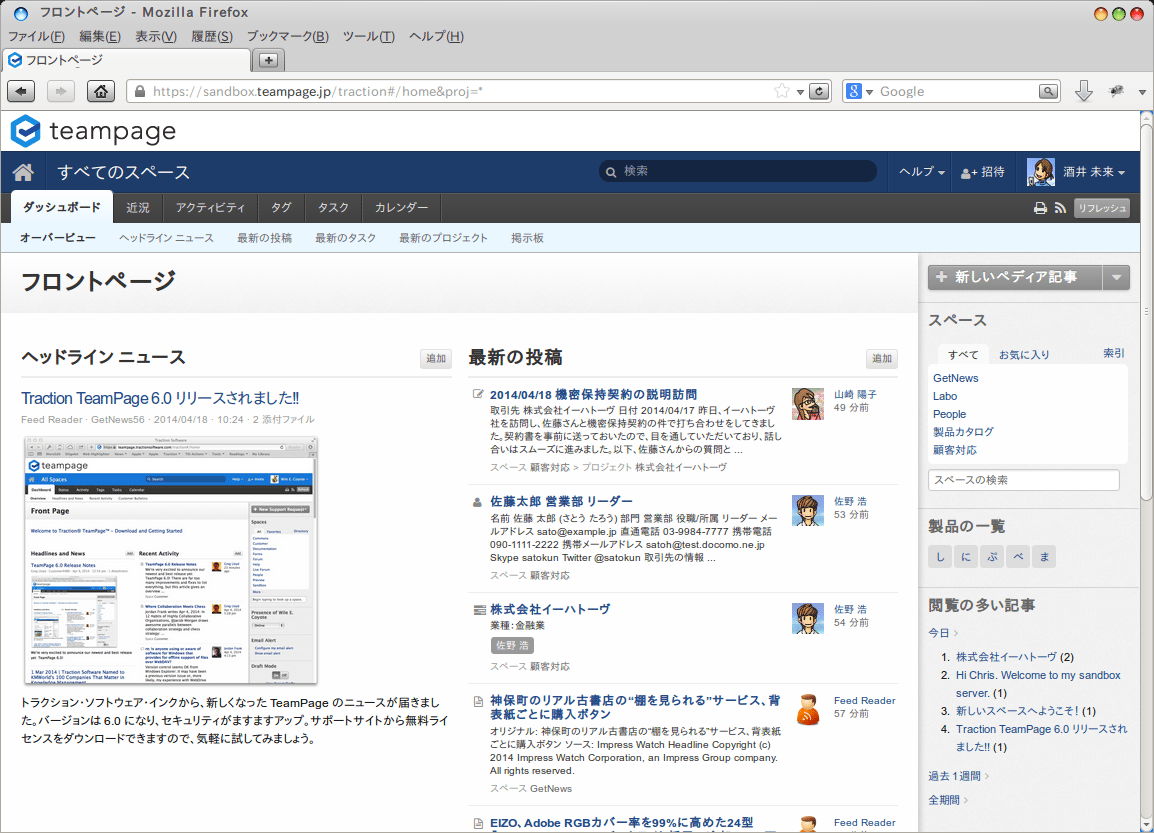The image size is (1154, 833).
Task: Open the 製品カタログ space link
Action: click(x=963, y=432)
